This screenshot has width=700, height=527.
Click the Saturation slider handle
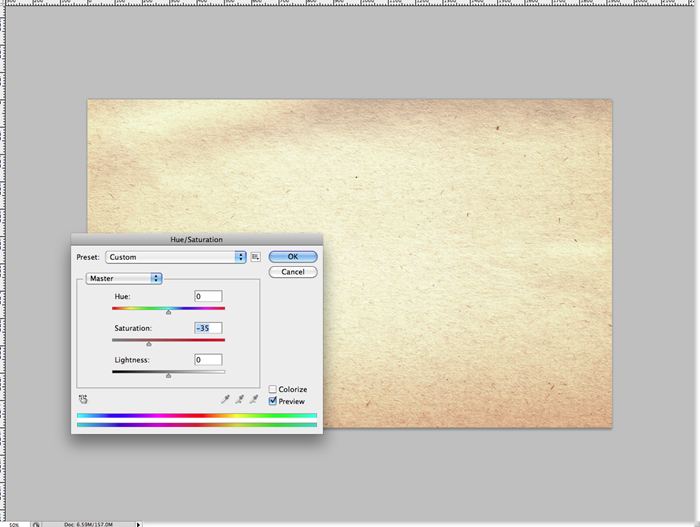(x=149, y=344)
